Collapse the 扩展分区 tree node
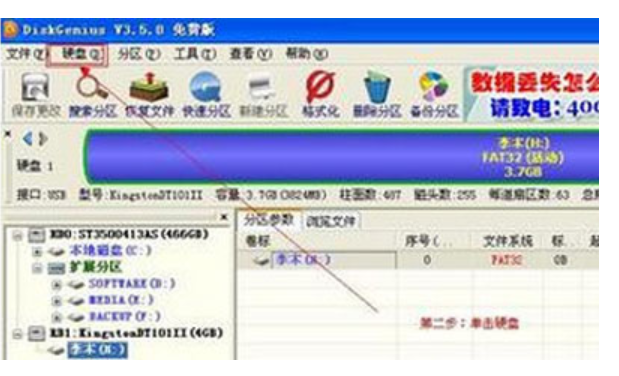 [x=37, y=269]
